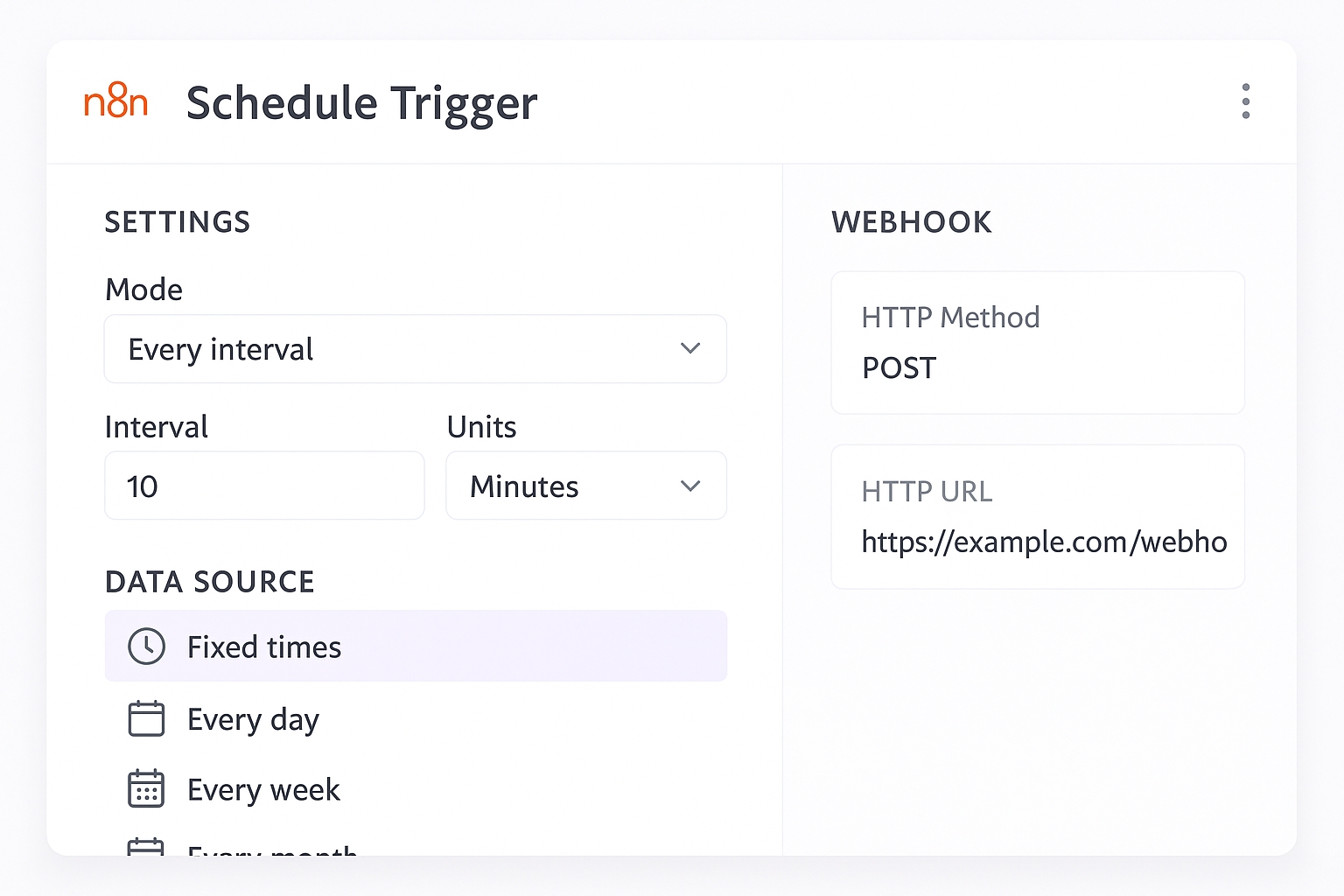This screenshot has height=896, width=1344.
Task: Select the Fixed times data source
Action: pos(416,647)
